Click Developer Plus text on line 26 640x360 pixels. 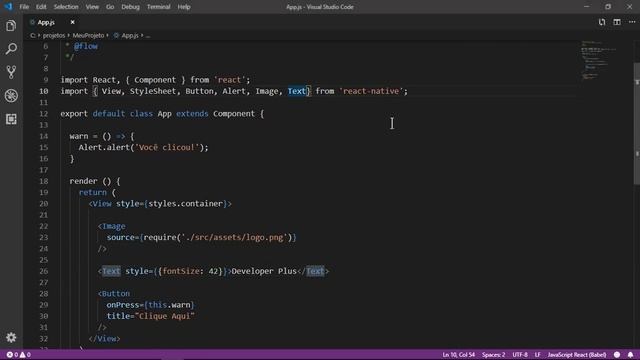click(264, 271)
